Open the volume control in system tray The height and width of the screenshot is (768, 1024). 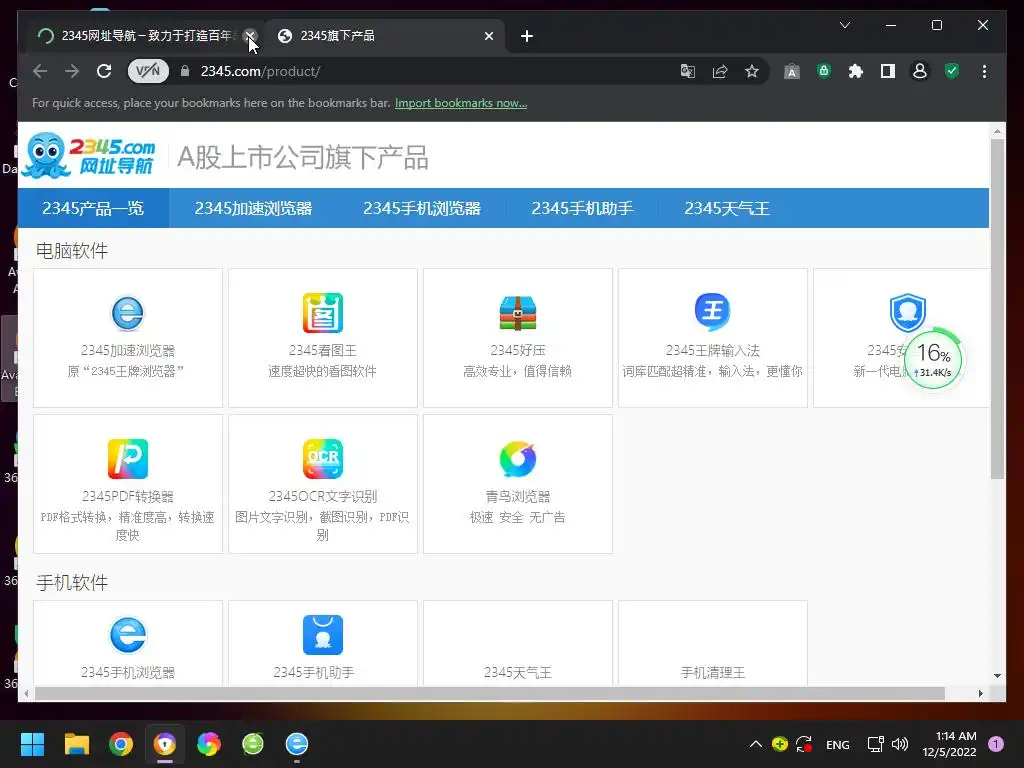pyautogui.click(x=900, y=744)
